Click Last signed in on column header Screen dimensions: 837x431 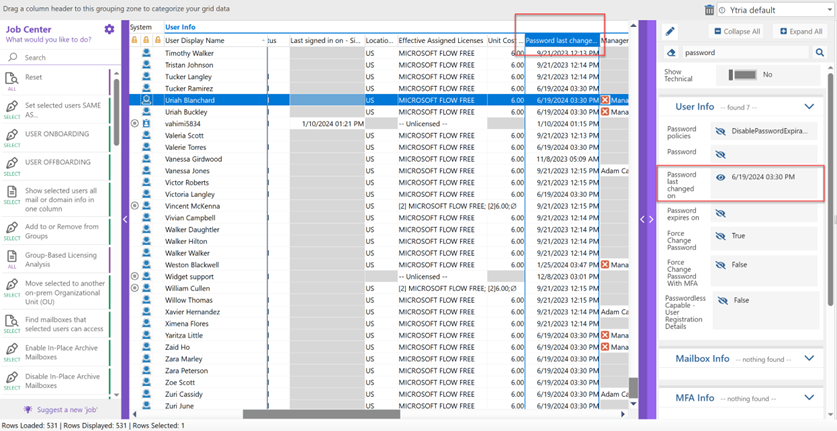click(326, 41)
